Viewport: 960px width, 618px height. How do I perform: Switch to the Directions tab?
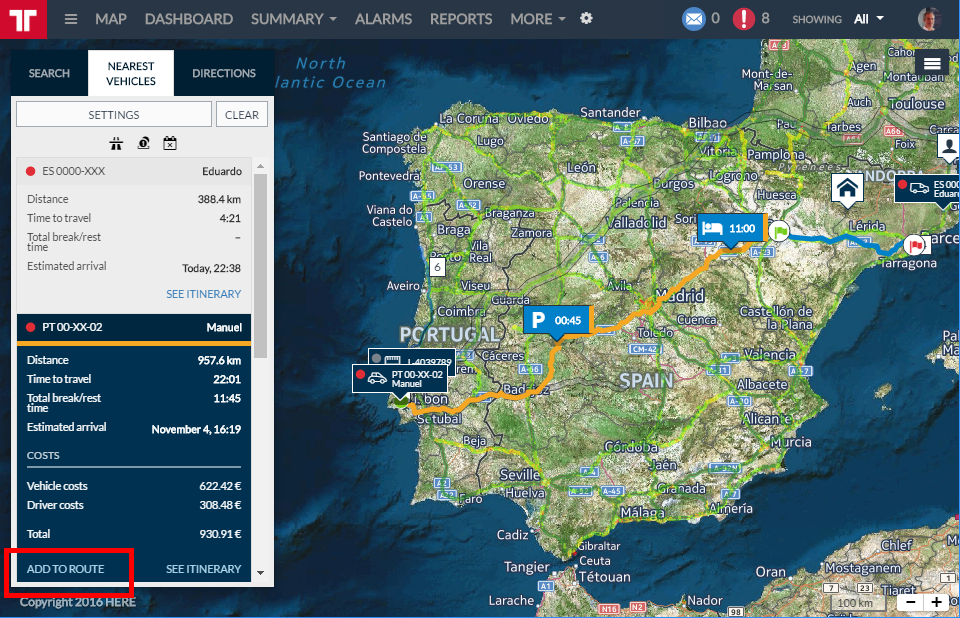click(x=224, y=73)
